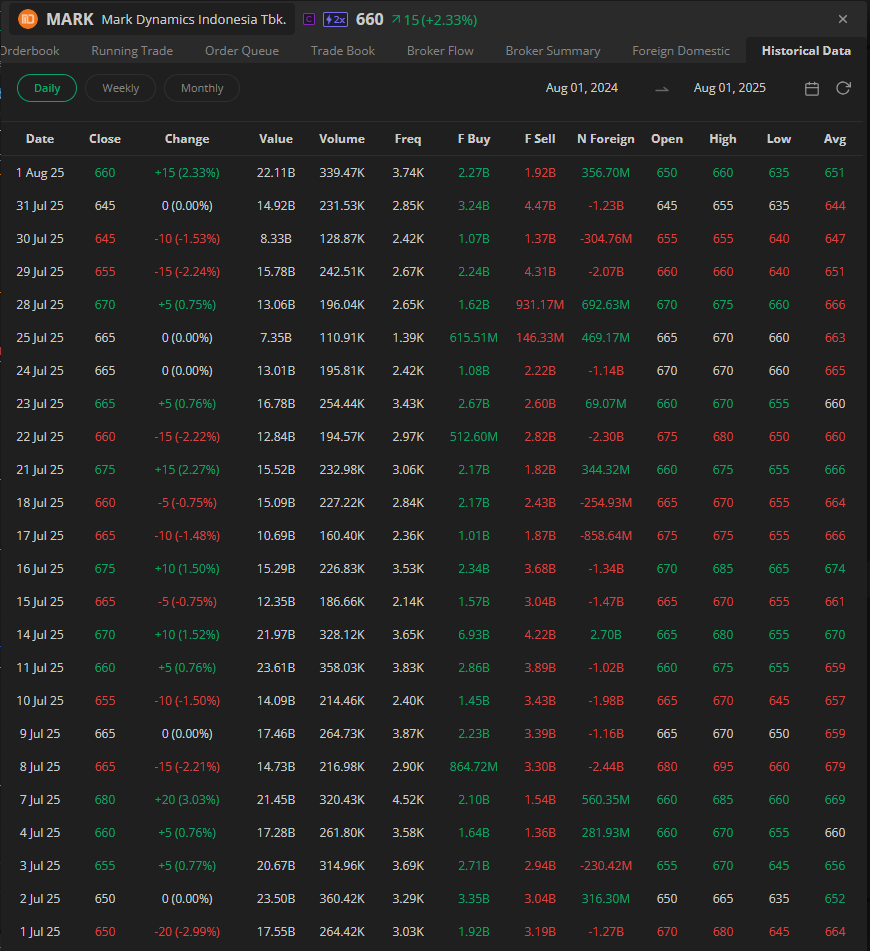Click the +15 (2.27%) change cell
The image size is (870, 951).
[187, 469]
